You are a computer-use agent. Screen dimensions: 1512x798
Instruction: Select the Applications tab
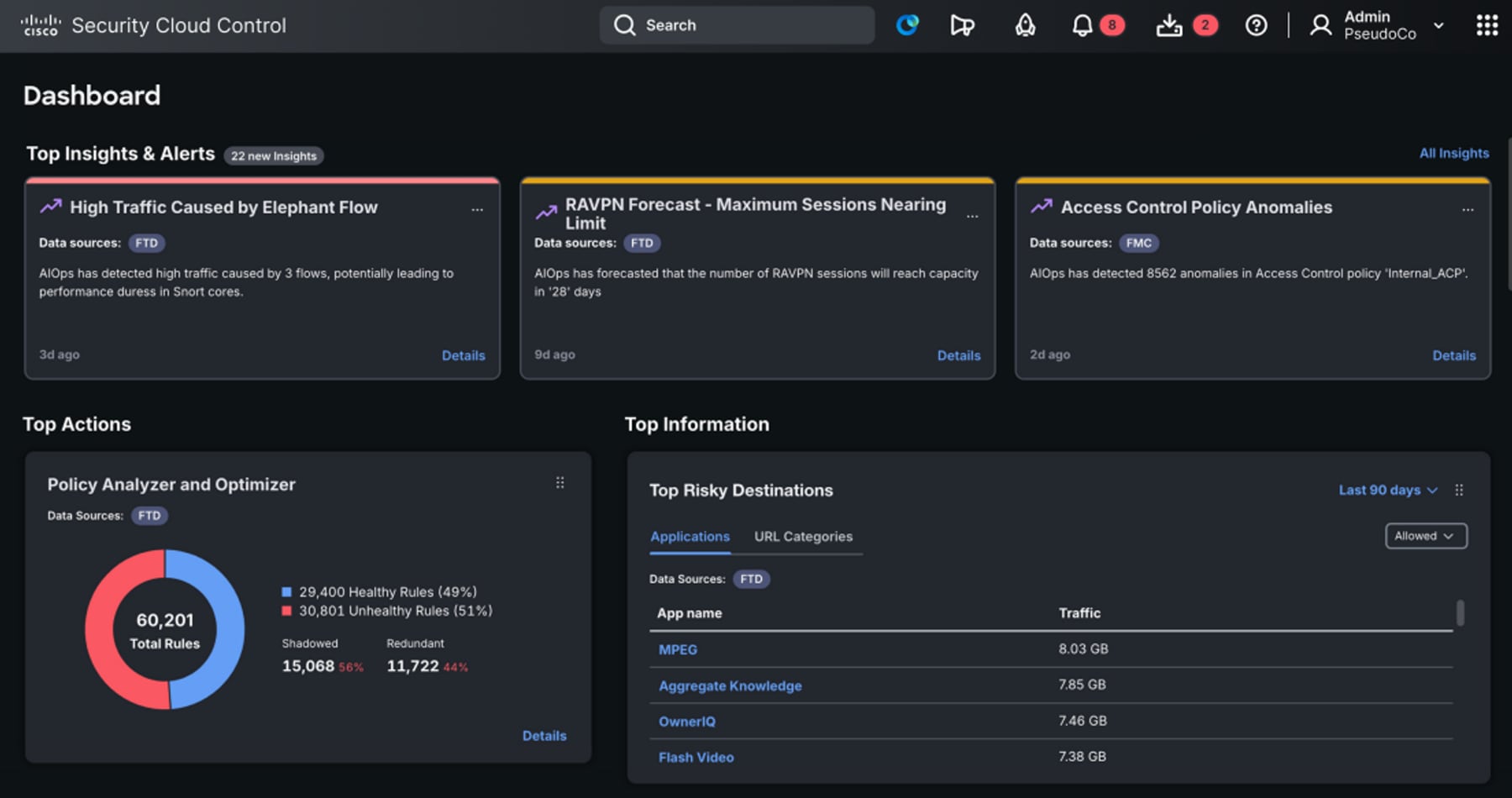pyautogui.click(x=690, y=536)
